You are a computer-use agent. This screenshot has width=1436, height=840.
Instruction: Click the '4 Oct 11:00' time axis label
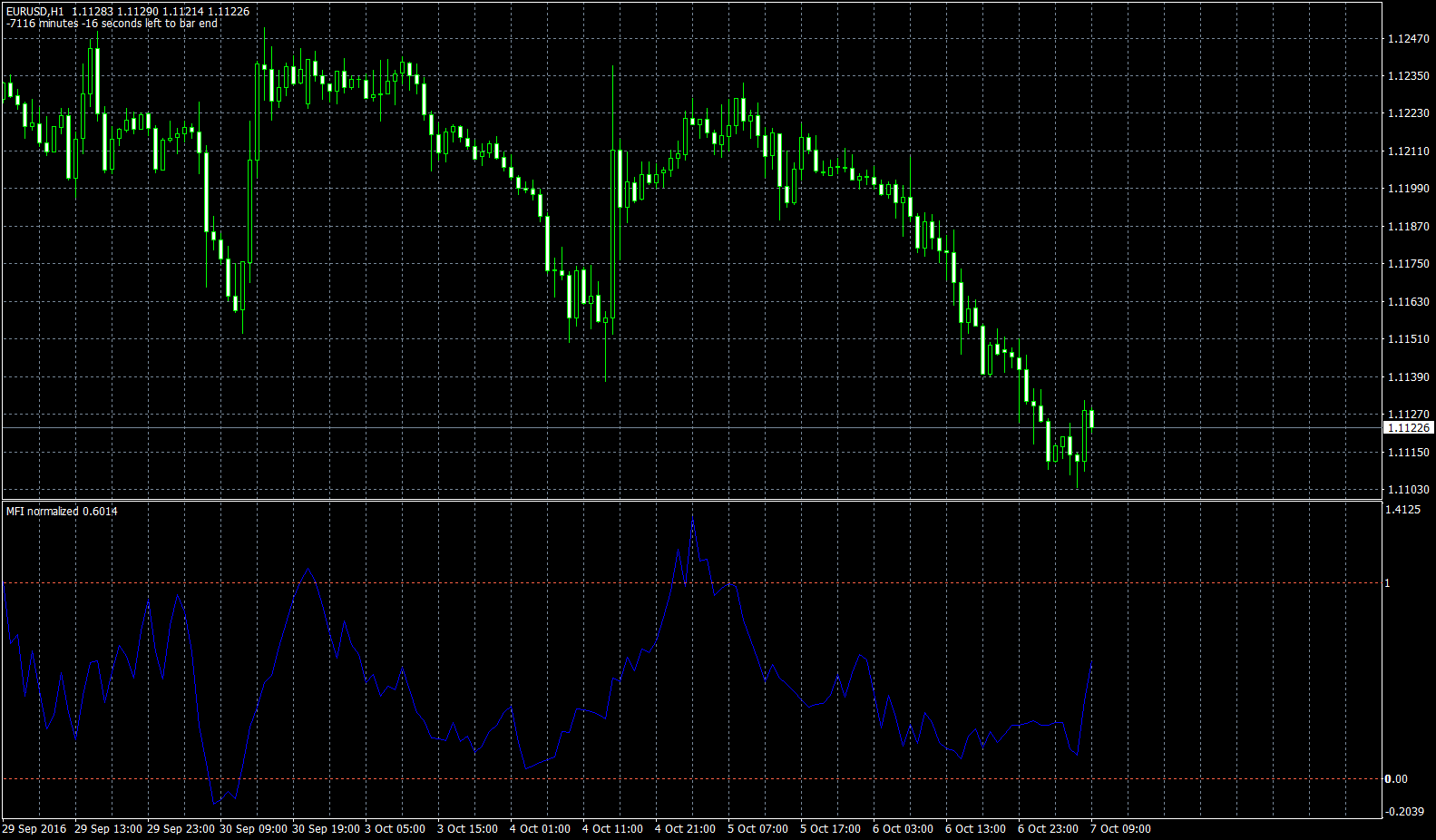[x=612, y=829]
